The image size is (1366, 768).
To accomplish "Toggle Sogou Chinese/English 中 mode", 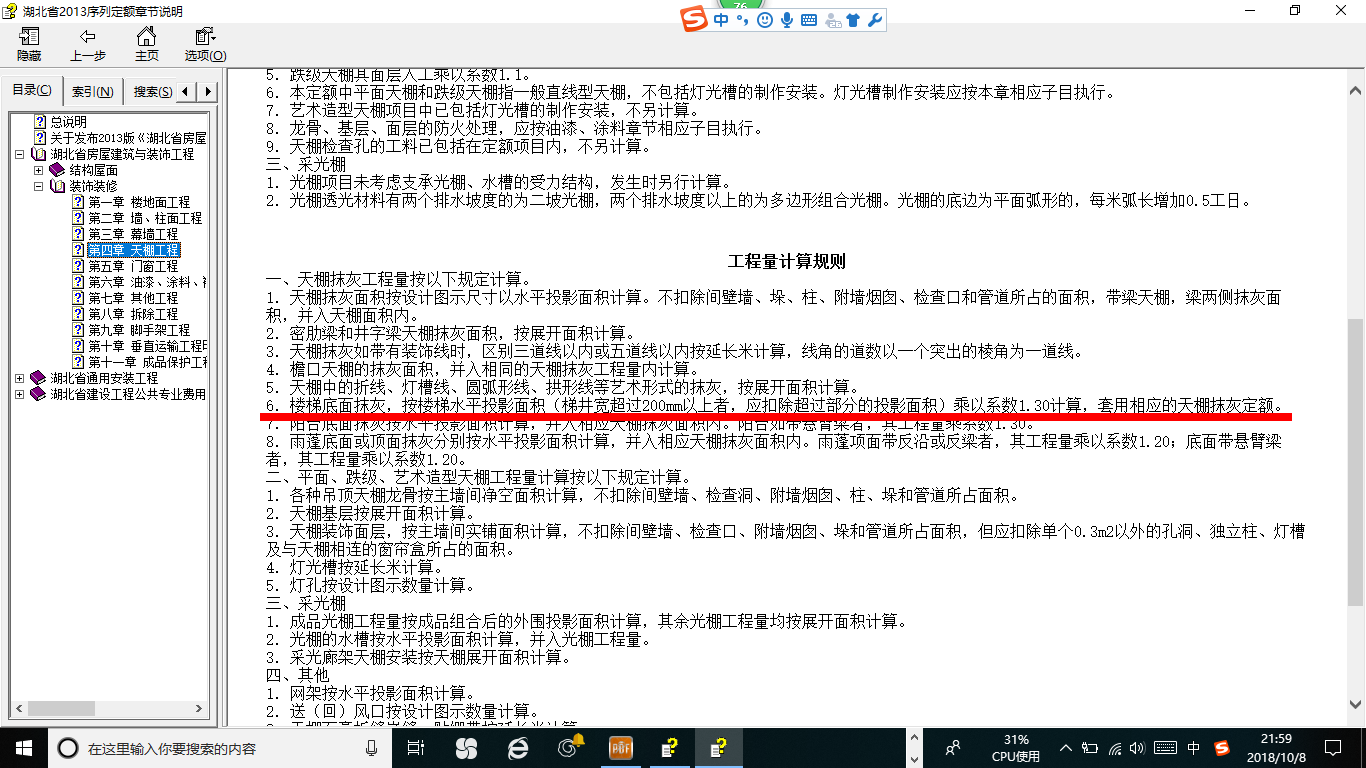I will [x=721, y=20].
